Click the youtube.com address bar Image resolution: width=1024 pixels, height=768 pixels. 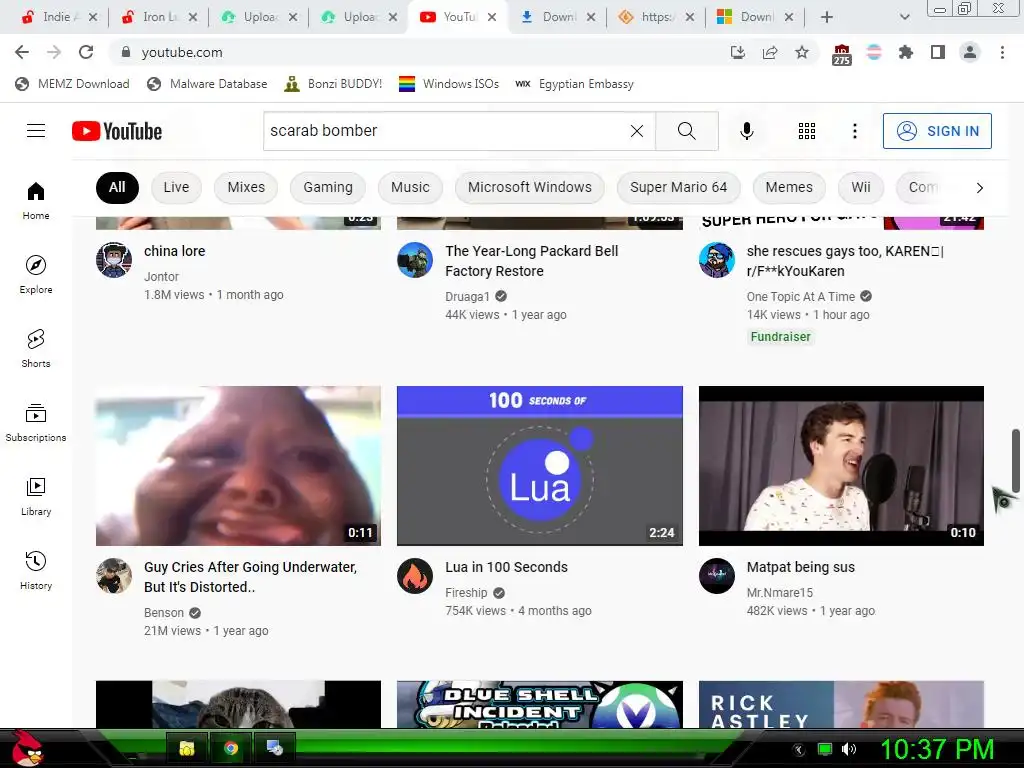pyautogui.click(x=418, y=52)
